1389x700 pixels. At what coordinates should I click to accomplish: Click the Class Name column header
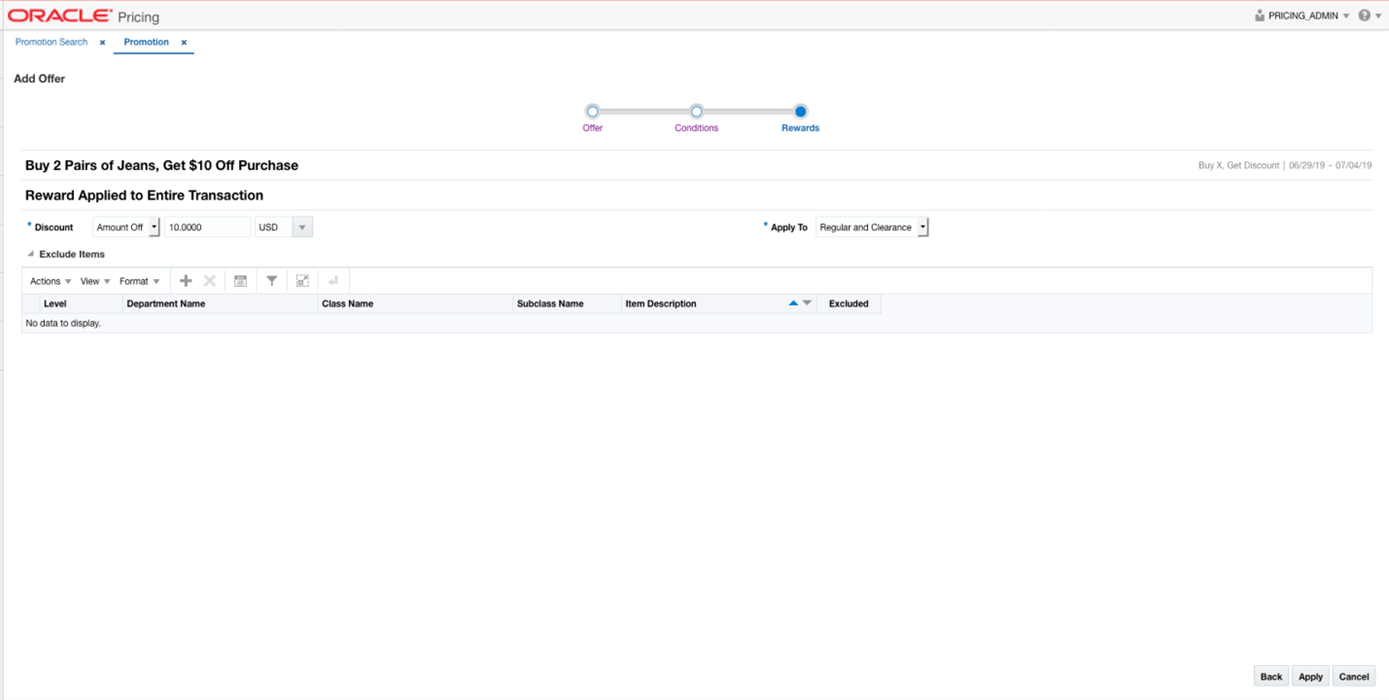[415, 303]
